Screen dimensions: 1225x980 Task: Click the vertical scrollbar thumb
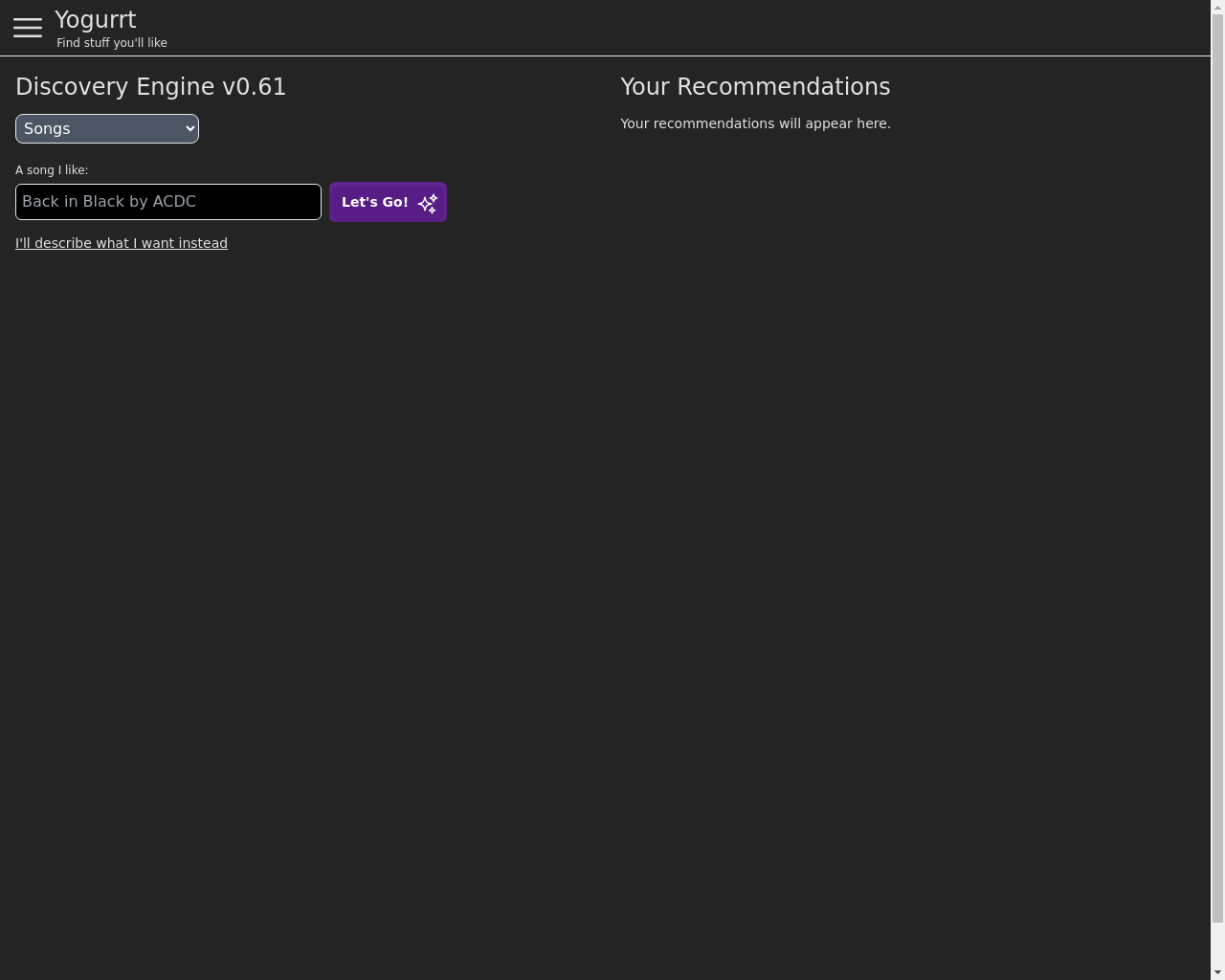tap(1217, 469)
